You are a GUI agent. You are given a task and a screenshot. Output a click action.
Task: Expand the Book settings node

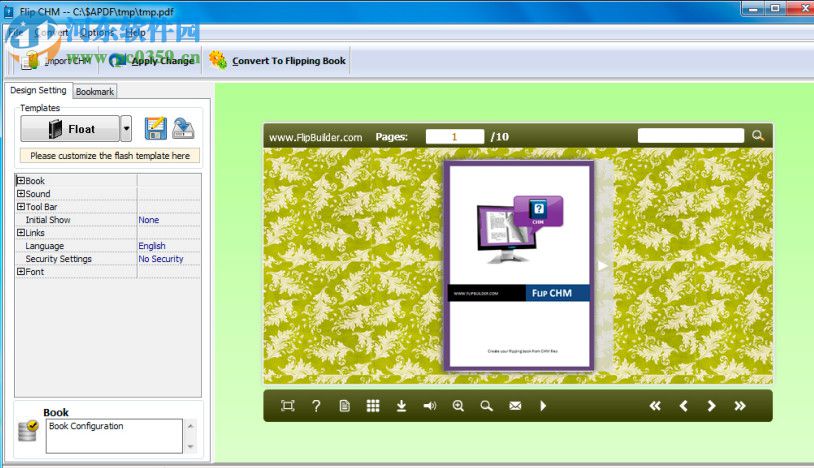(x=21, y=181)
